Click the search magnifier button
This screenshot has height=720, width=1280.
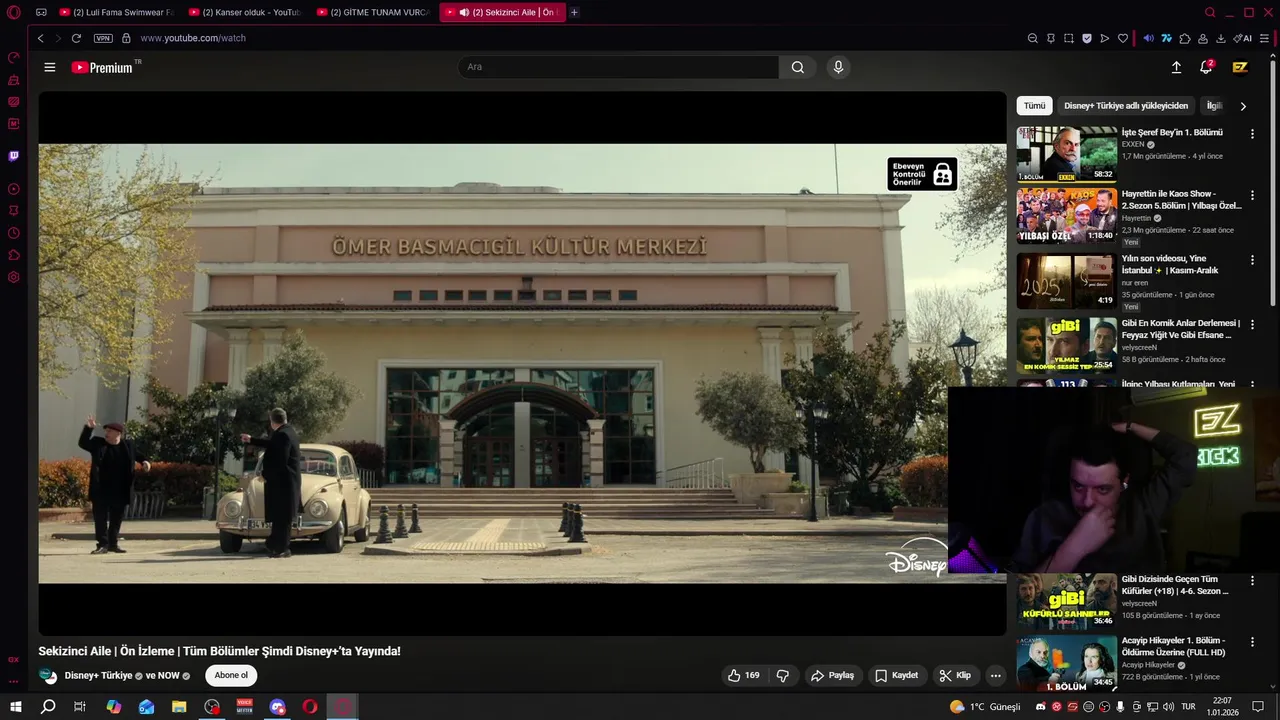tap(797, 67)
